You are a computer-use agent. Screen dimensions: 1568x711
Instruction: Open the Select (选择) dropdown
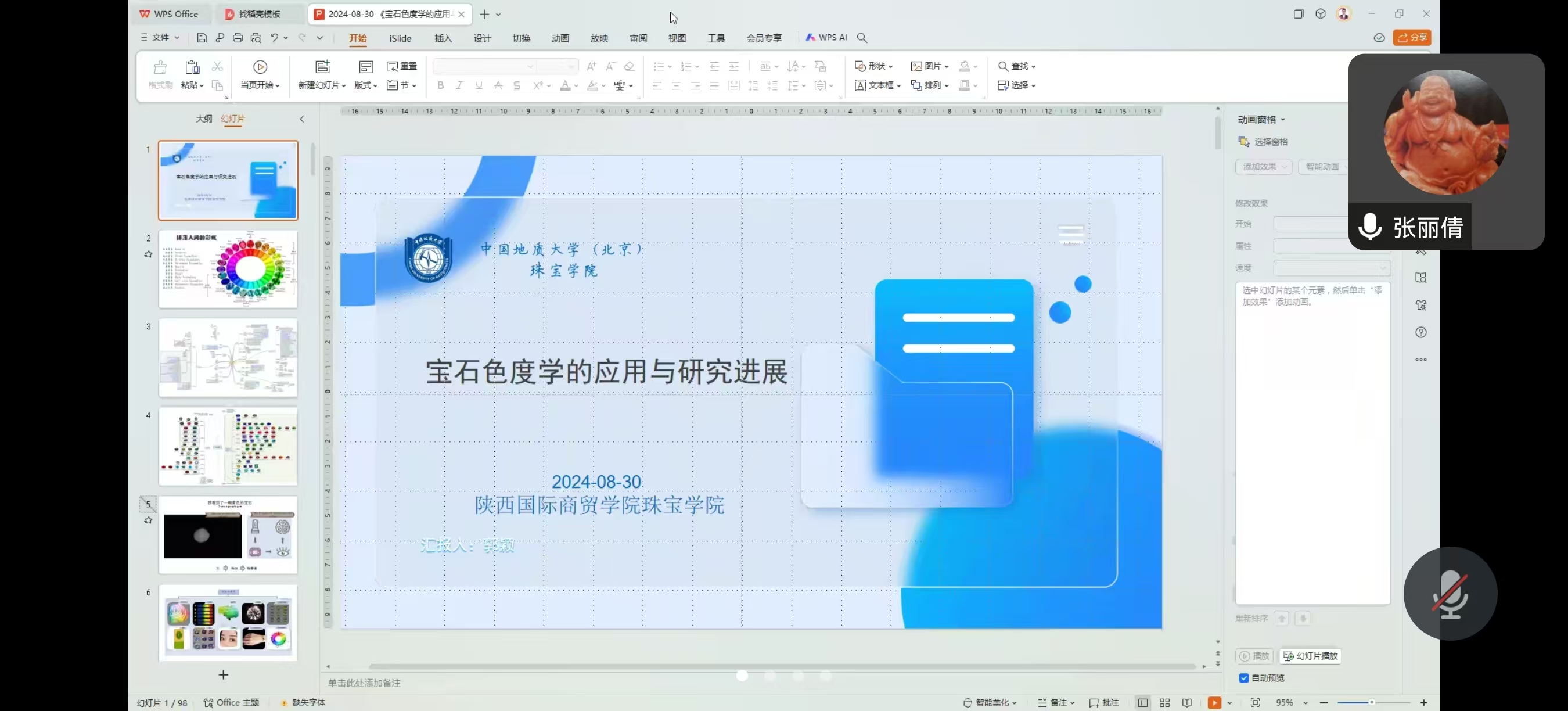pyautogui.click(x=1016, y=85)
